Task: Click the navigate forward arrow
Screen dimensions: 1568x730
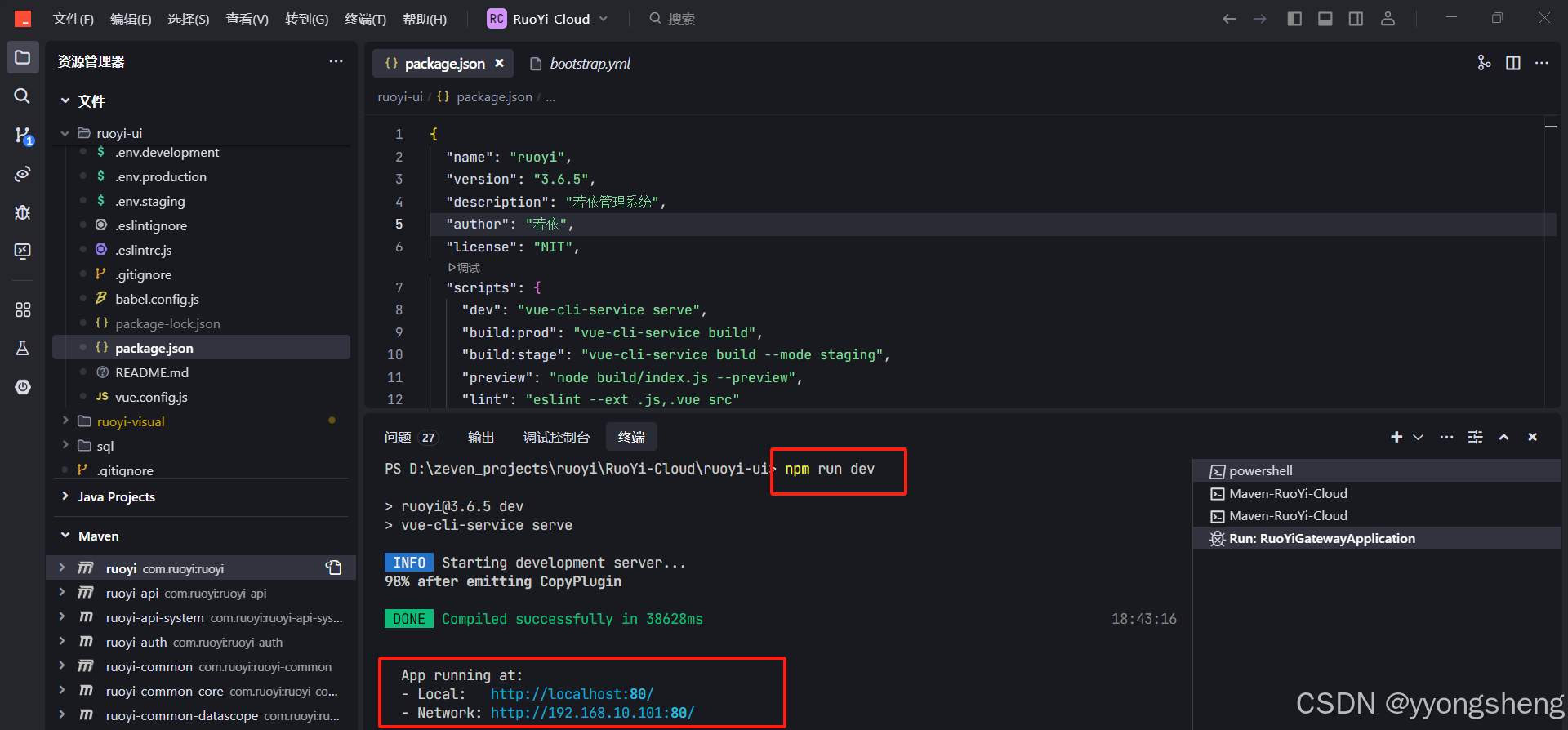Action: 1260,19
